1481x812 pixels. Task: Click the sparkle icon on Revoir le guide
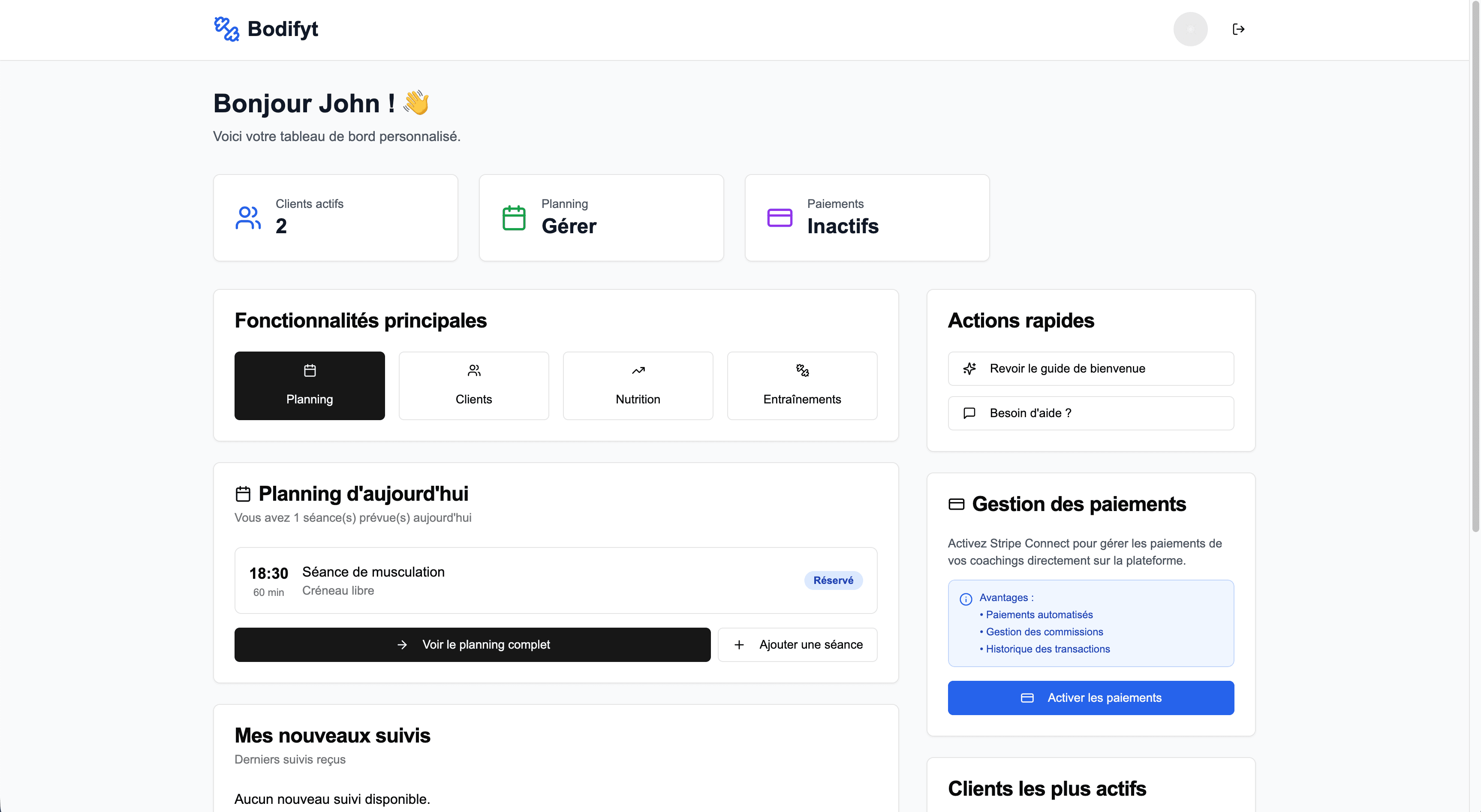(x=970, y=368)
